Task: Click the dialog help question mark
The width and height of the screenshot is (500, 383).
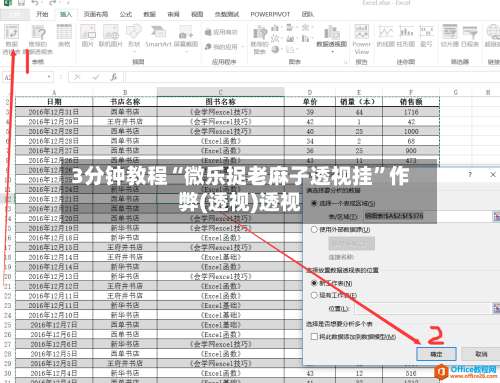Action: click(x=470, y=174)
